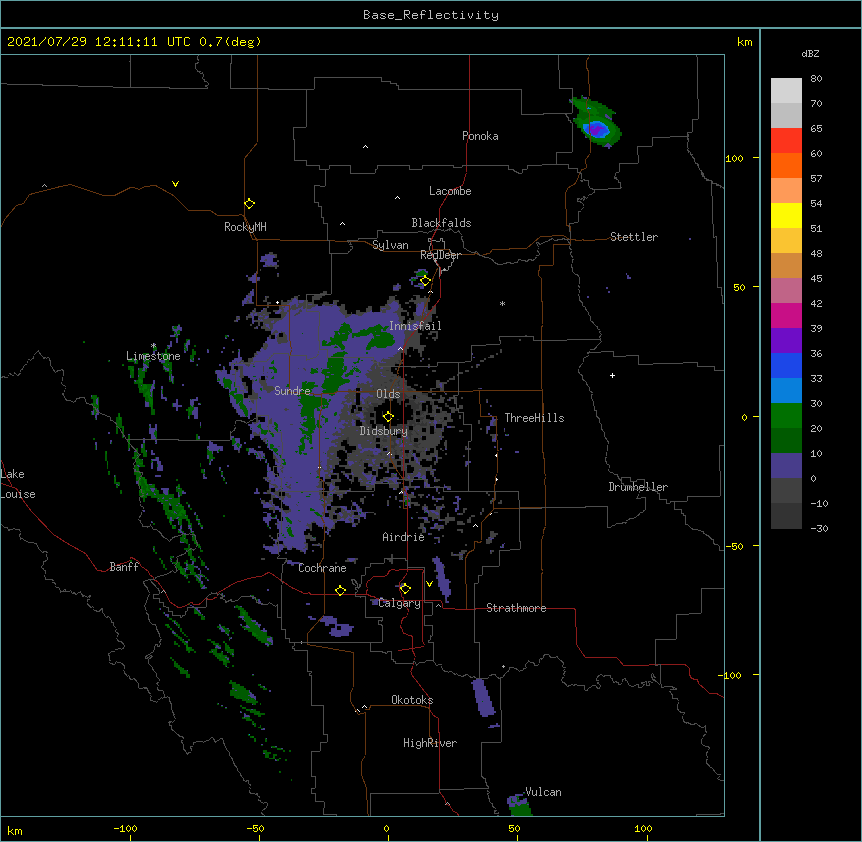The image size is (862, 842).
Task: Click the km unit label at top right
Action: [744, 42]
